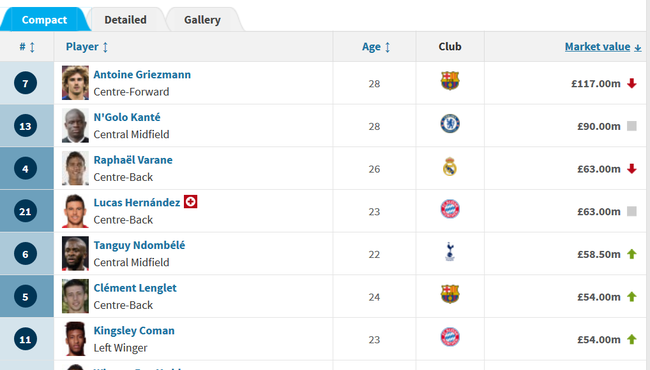
Task: Sort players by Age column
Action: point(376,47)
